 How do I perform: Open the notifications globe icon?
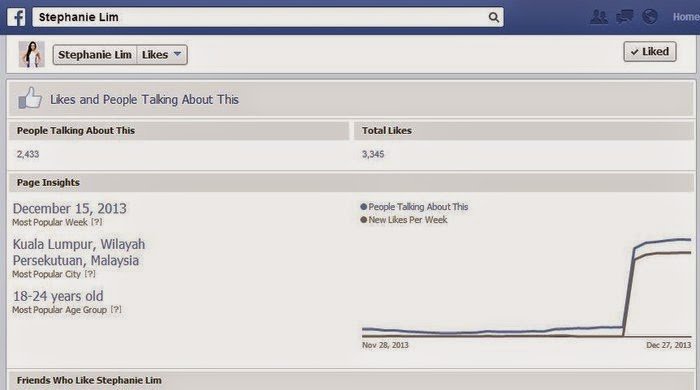[x=650, y=17]
